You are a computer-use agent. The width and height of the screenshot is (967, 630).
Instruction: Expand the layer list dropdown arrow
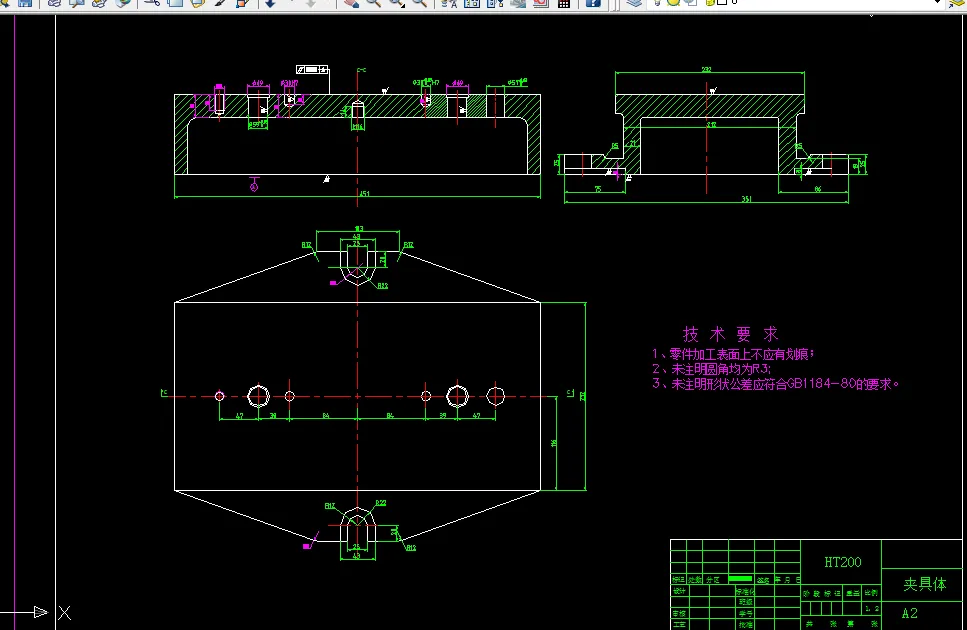coord(937,2)
